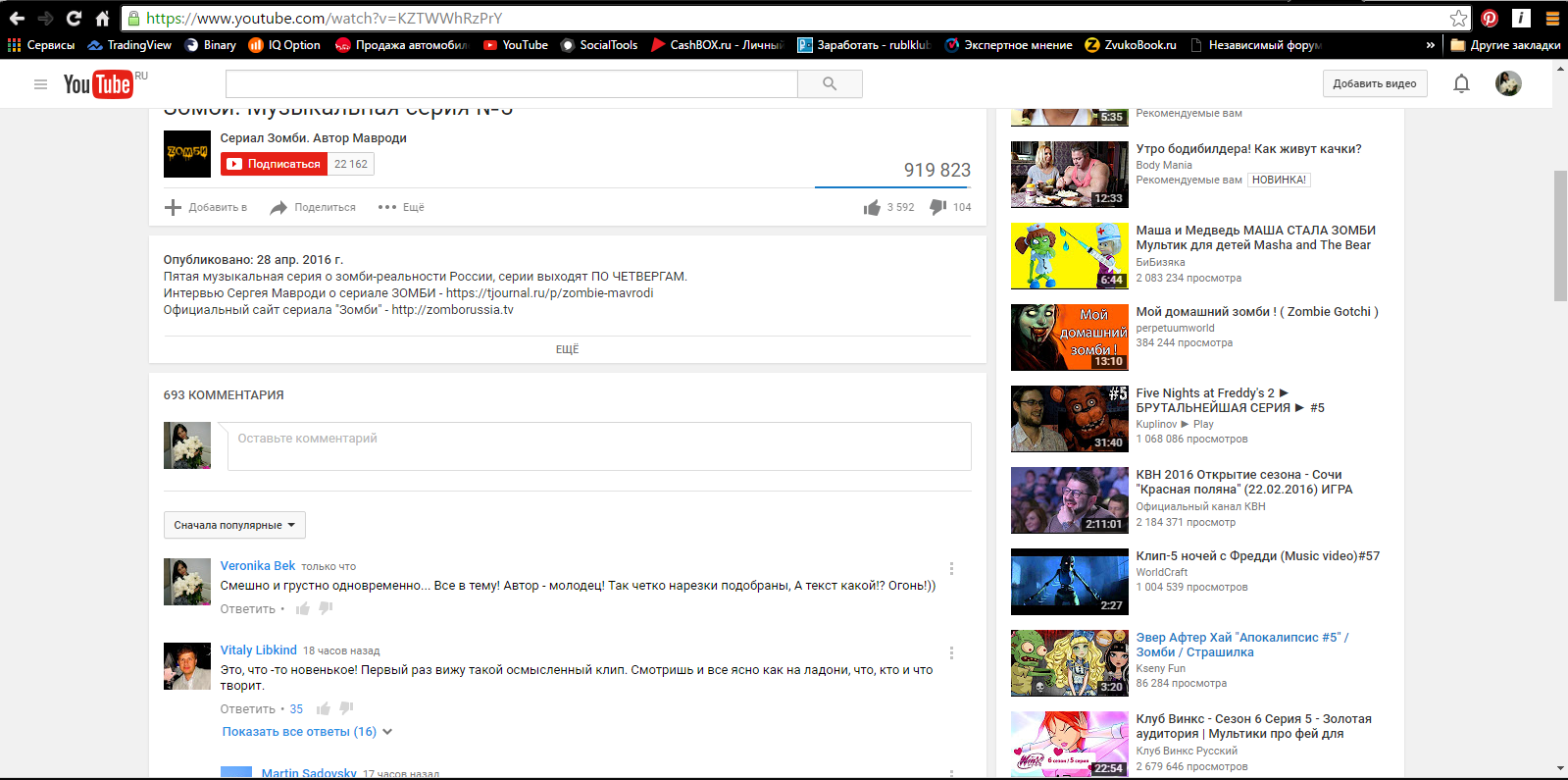The width and height of the screenshot is (1568, 780).
Task: Add the video to a playlist via Добавить в
Action: tap(206, 207)
